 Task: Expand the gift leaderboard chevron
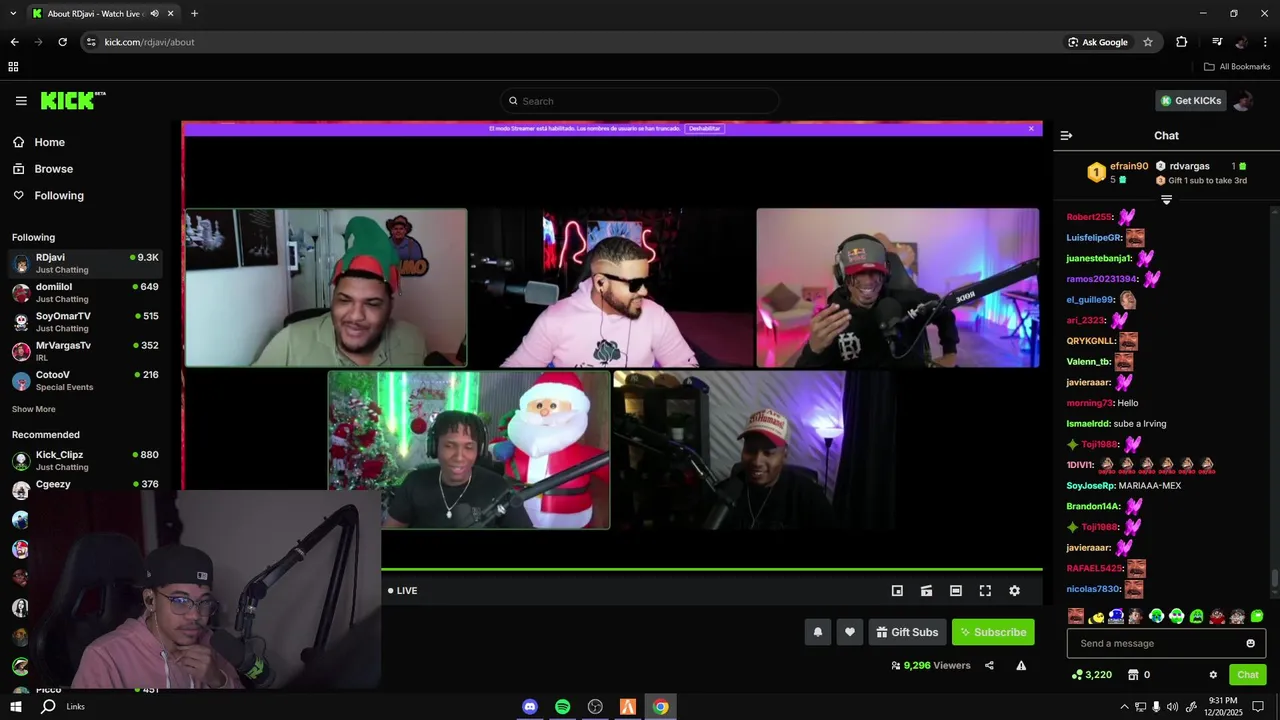point(1166,200)
